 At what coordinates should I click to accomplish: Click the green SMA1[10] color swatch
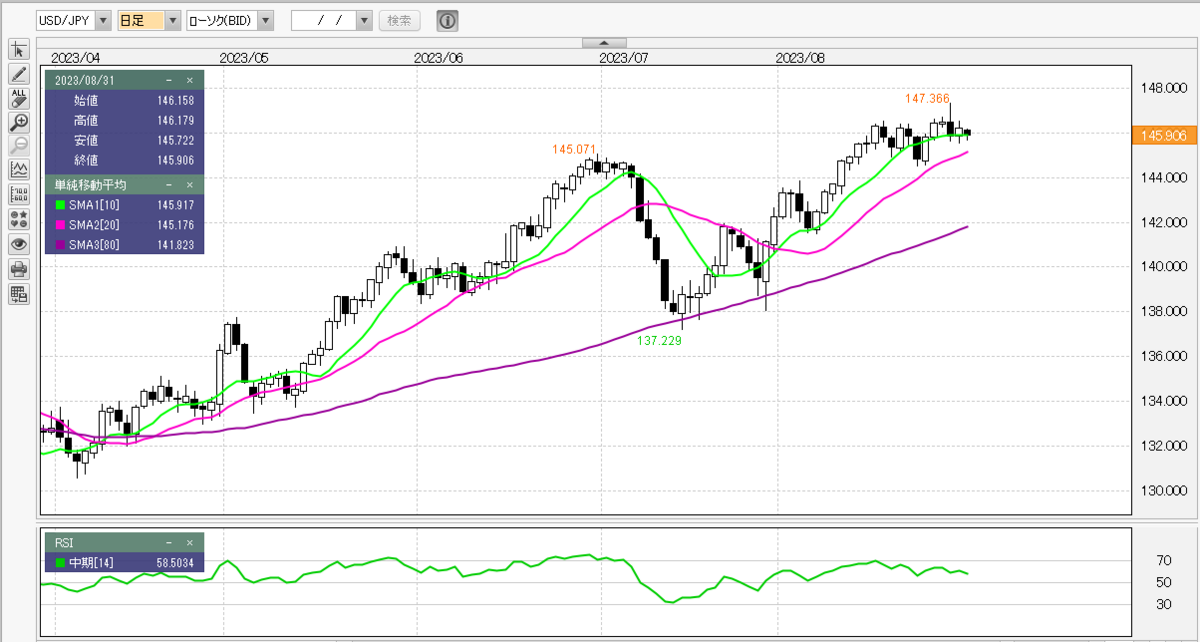(x=60, y=204)
